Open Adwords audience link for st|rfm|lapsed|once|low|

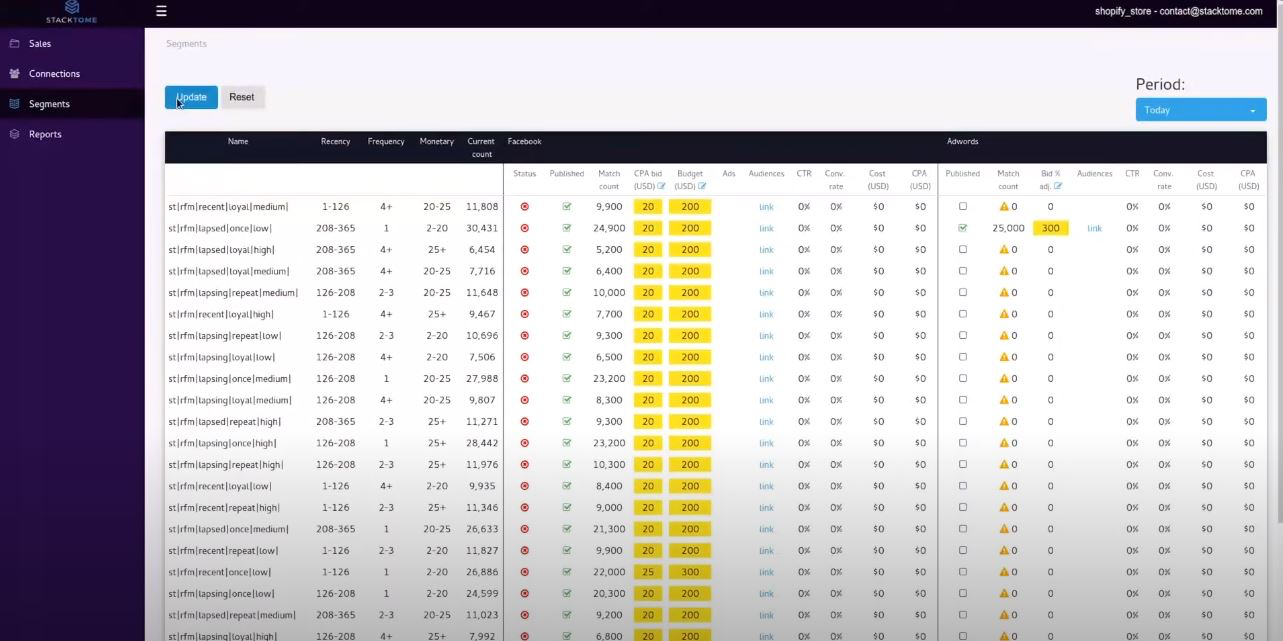pyautogui.click(x=1094, y=228)
